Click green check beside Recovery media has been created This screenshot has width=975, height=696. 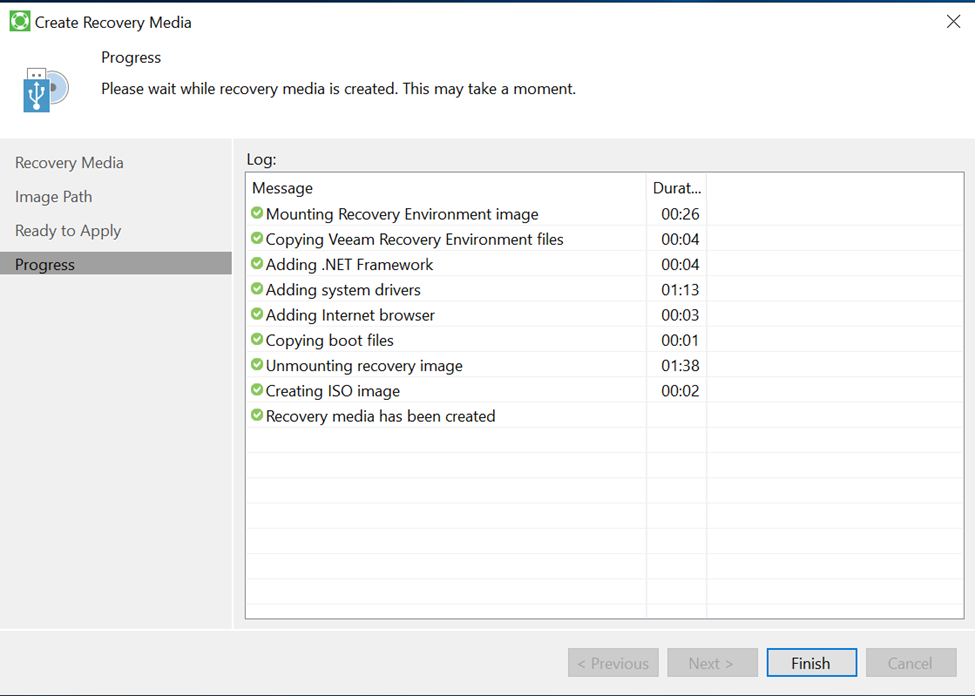point(257,415)
